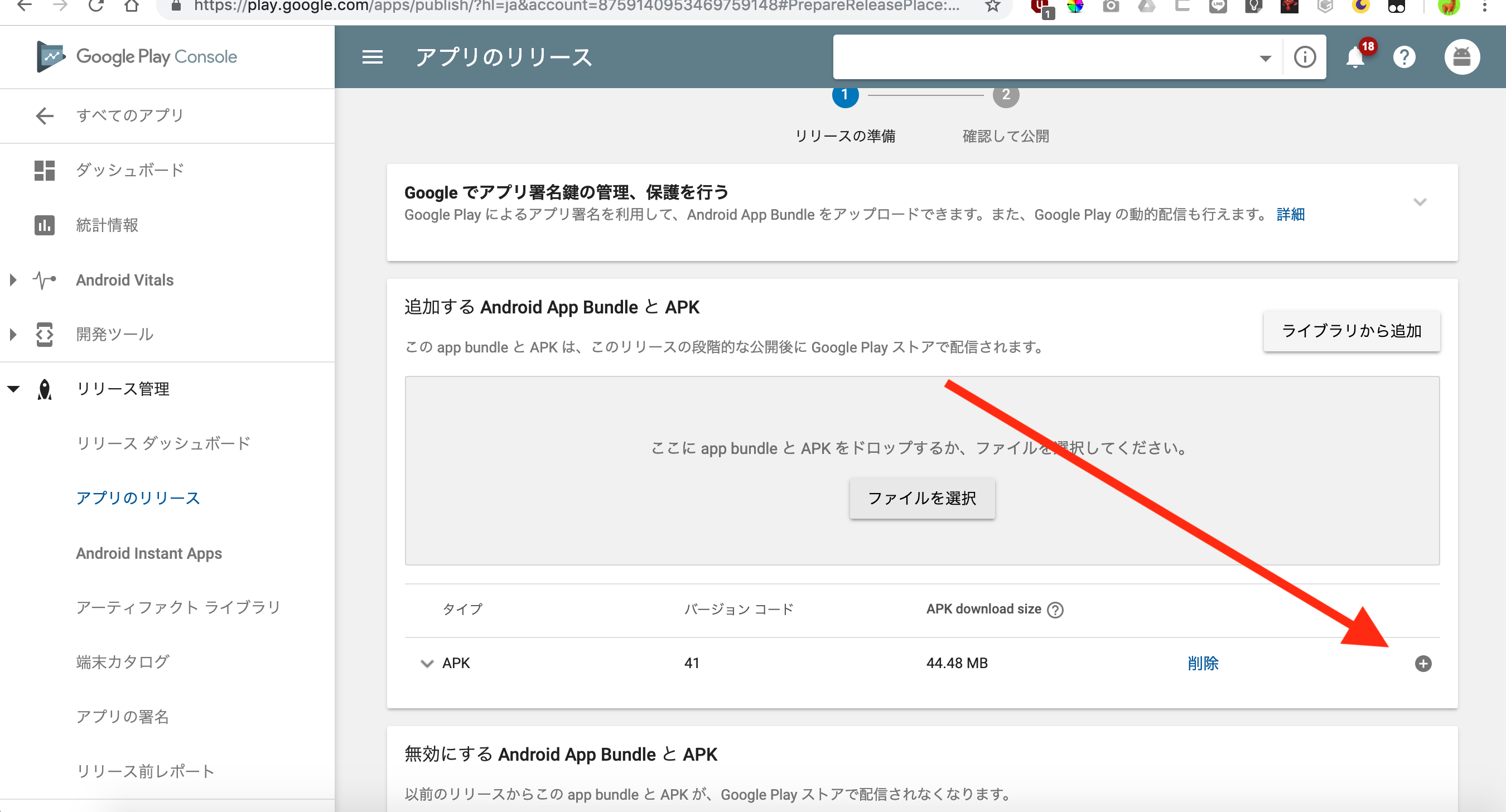Screen dimensions: 1506x812
Task: Click the plus icon on the APK row
Action: tap(1423, 664)
